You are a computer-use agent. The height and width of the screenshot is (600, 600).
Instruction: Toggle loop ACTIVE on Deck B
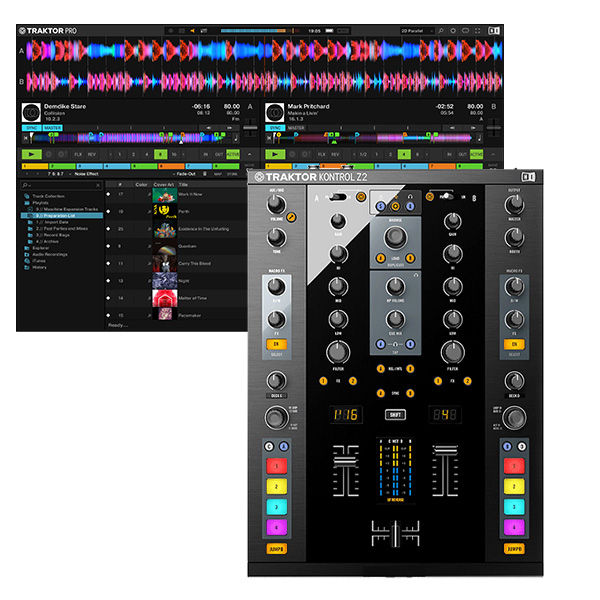(x=476, y=154)
